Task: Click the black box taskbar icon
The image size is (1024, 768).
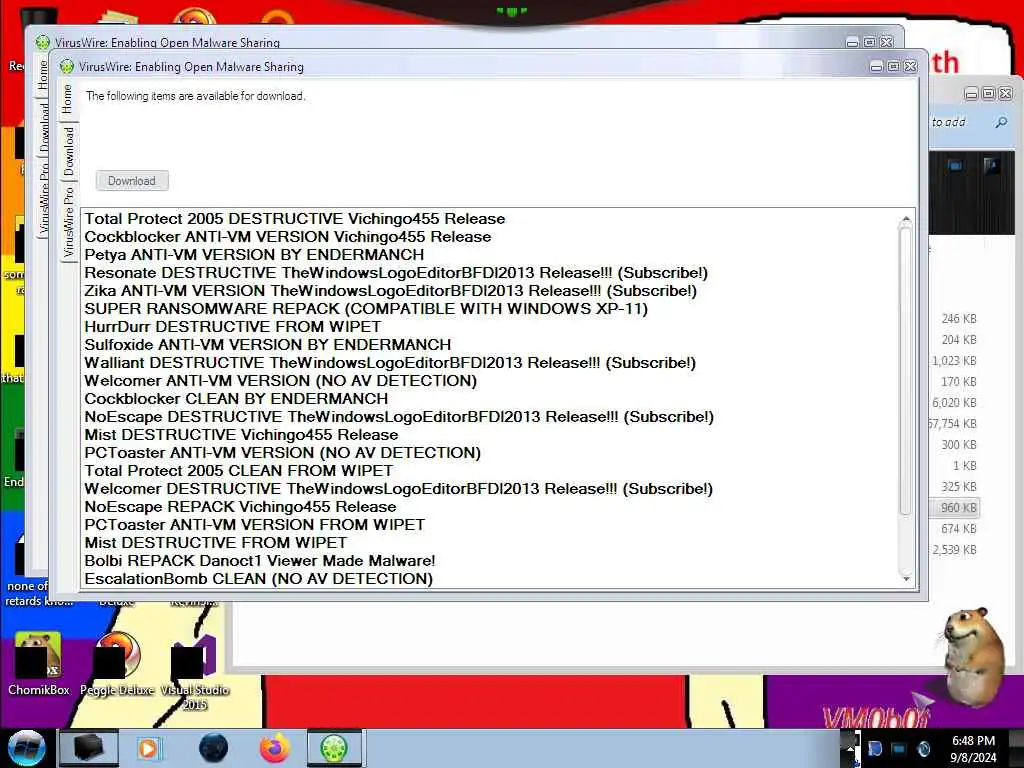Action: (88, 748)
